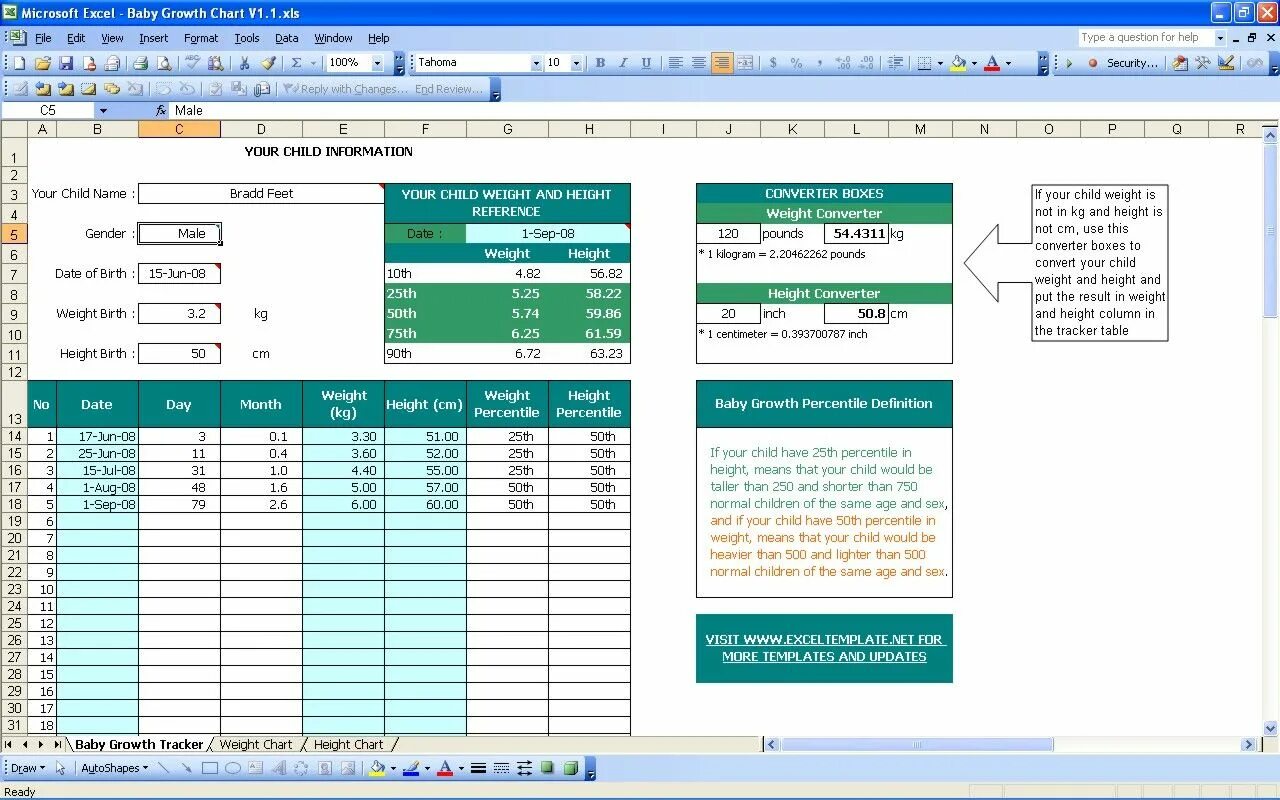This screenshot has height=800, width=1280.
Task: Select the drawing Arrow tool
Action: [x=186, y=768]
